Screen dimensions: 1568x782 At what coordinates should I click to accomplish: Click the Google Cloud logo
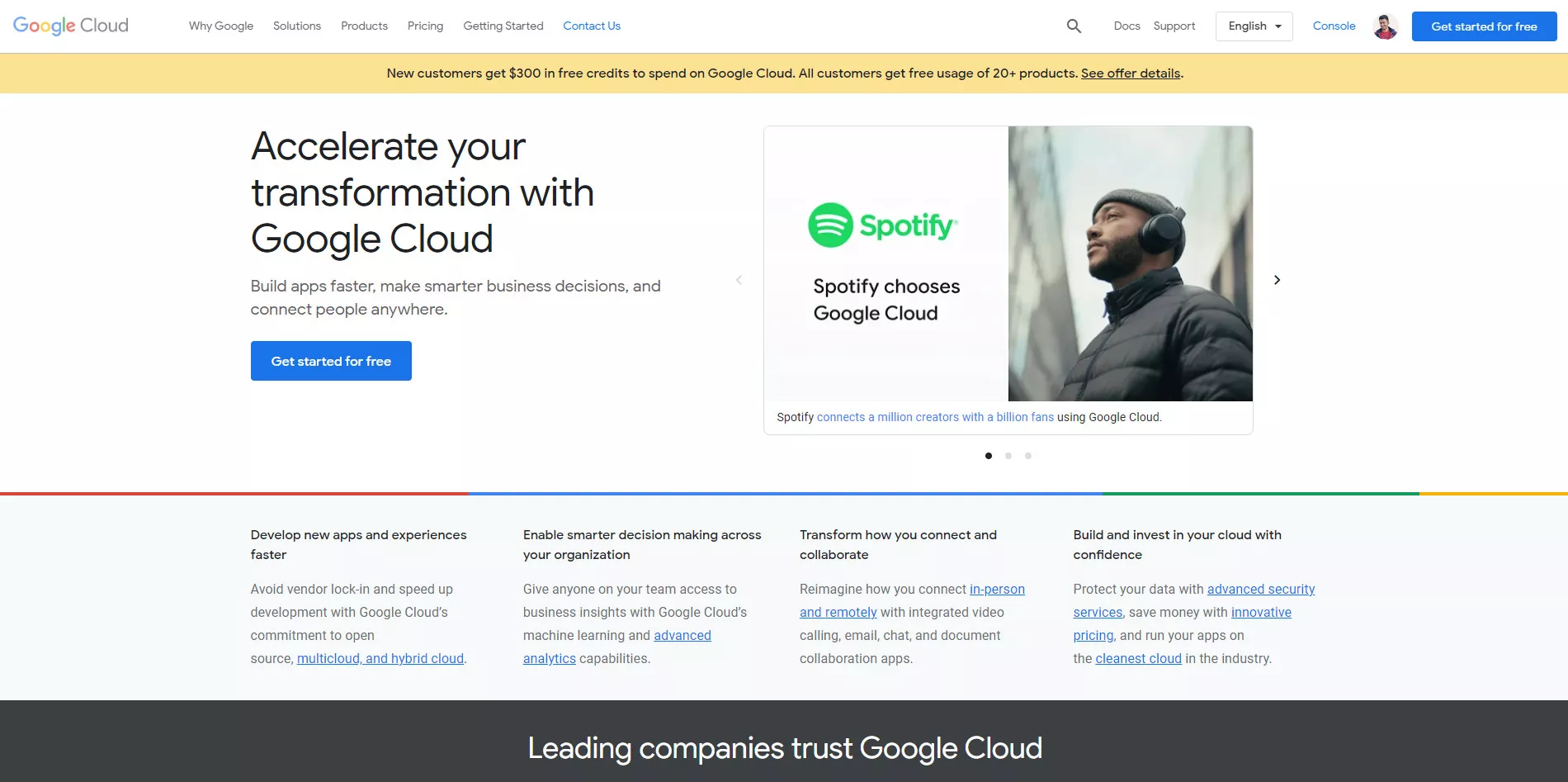point(70,26)
